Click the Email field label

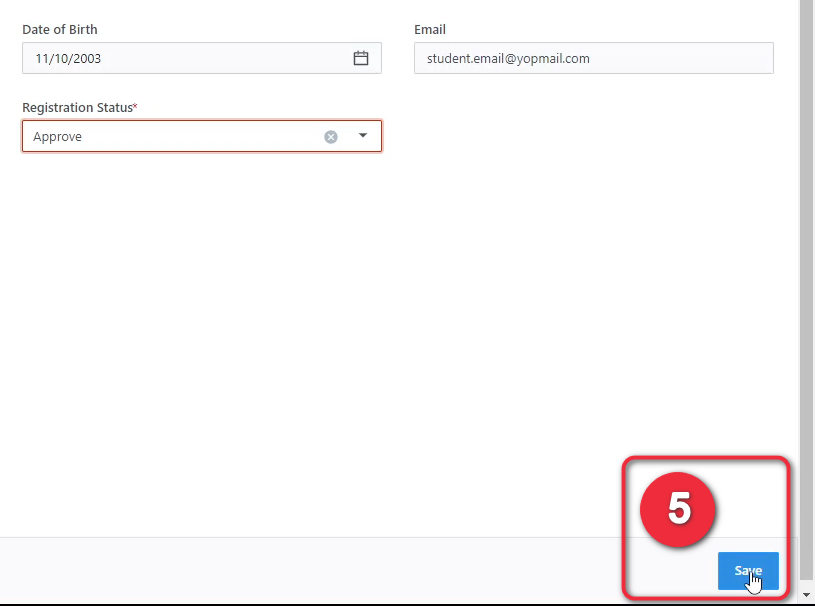point(430,30)
